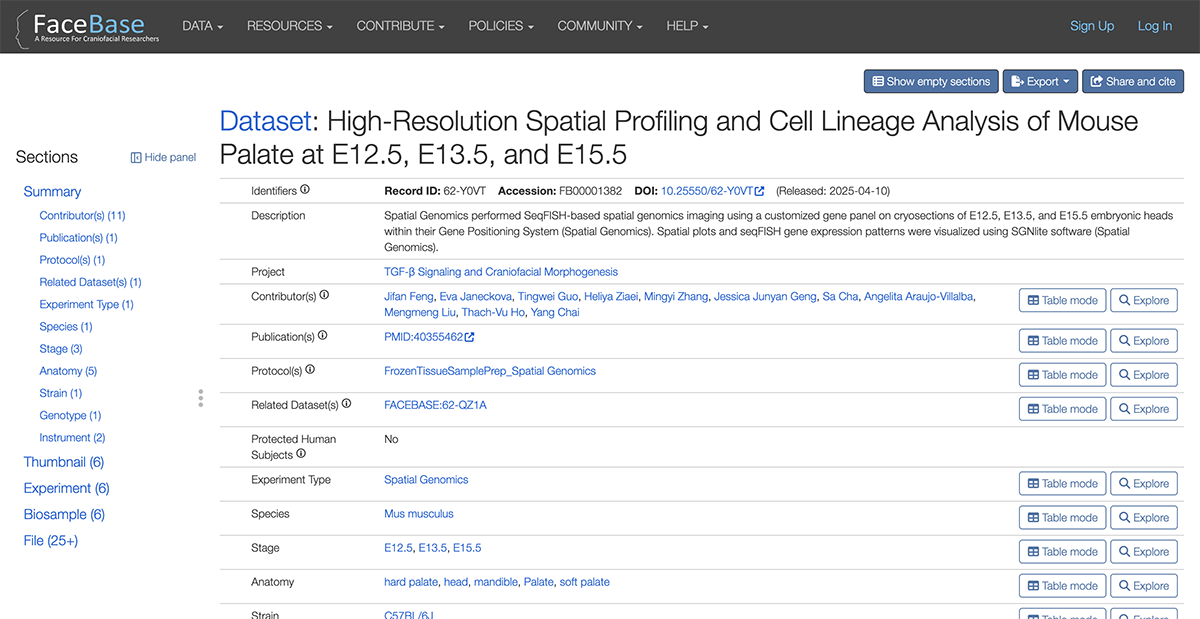This screenshot has height=619, width=1200.
Task: Select Experiment (6) in the Sections panel
Action: (66, 488)
